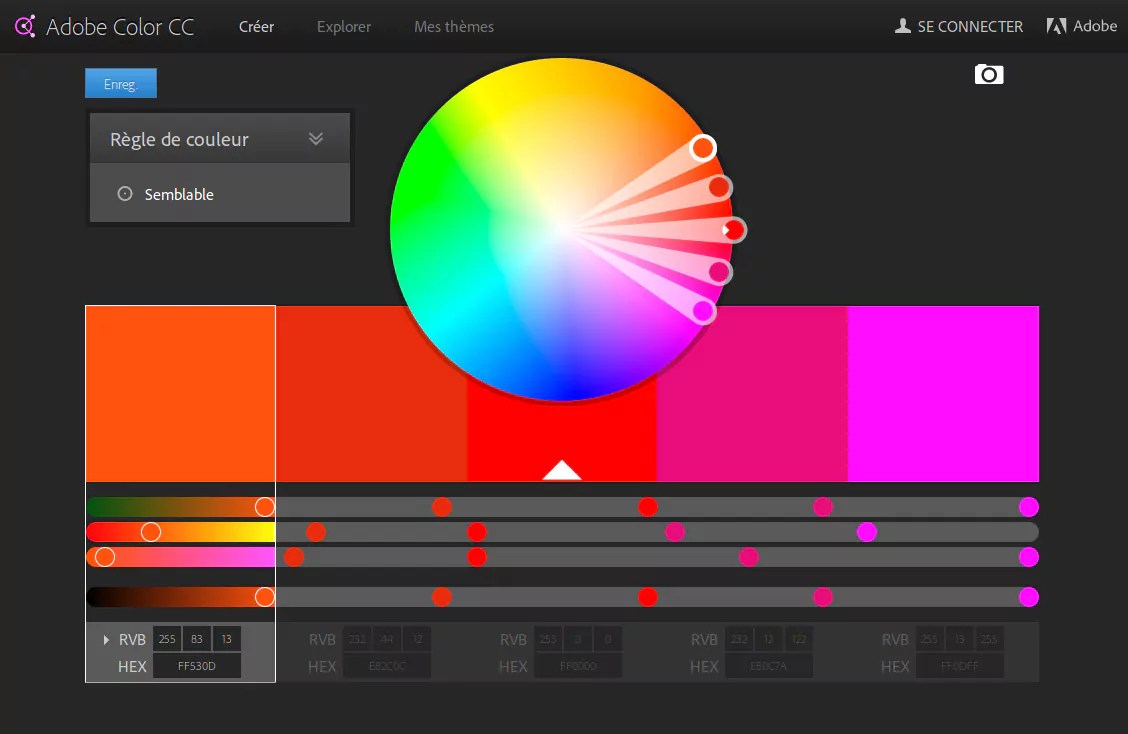Click the RVB label under the orange swatch
Viewport: 1128px width, 734px height.
click(x=132, y=640)
